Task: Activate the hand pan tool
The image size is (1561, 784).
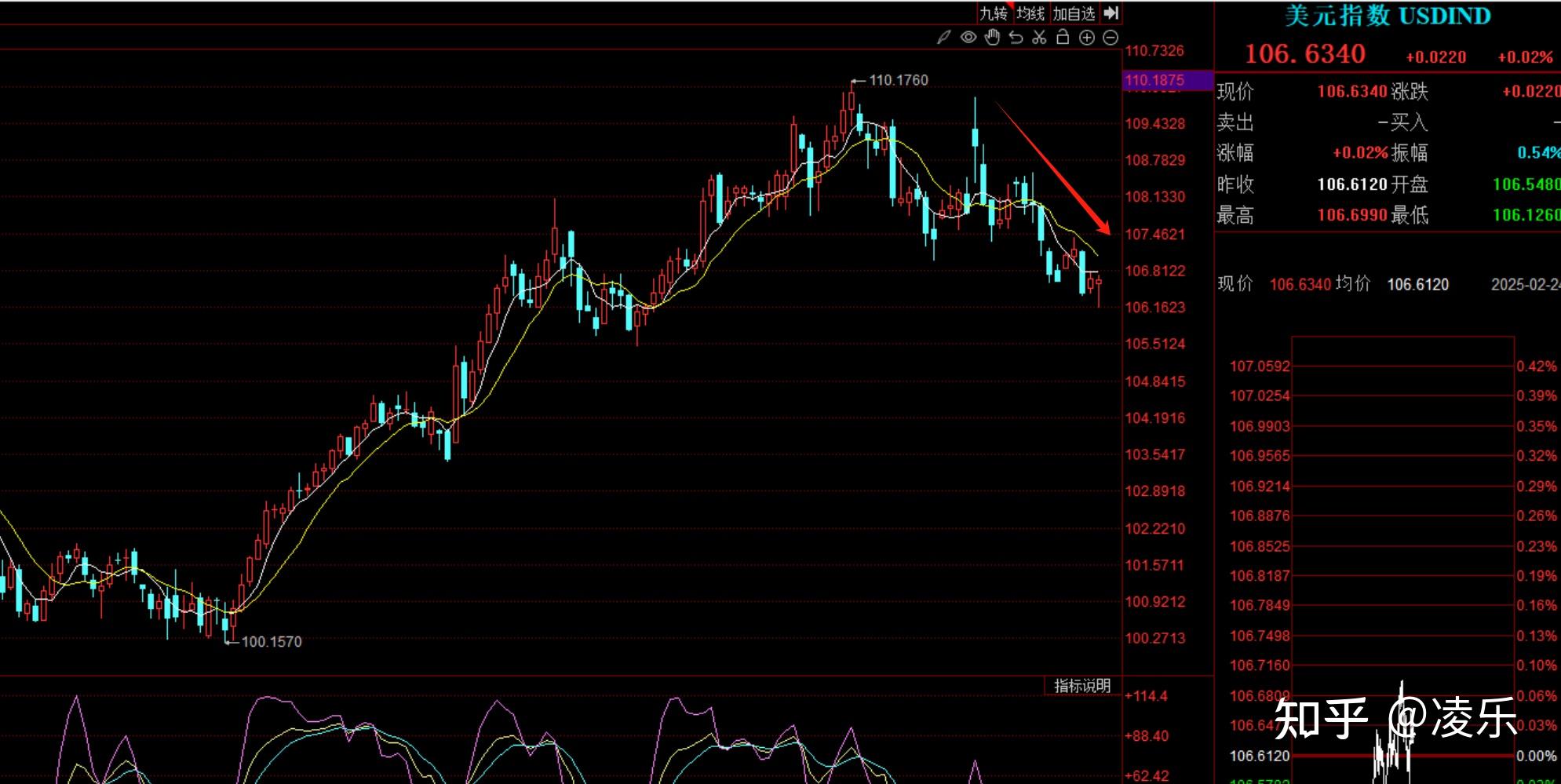Action: click(992, 37)
